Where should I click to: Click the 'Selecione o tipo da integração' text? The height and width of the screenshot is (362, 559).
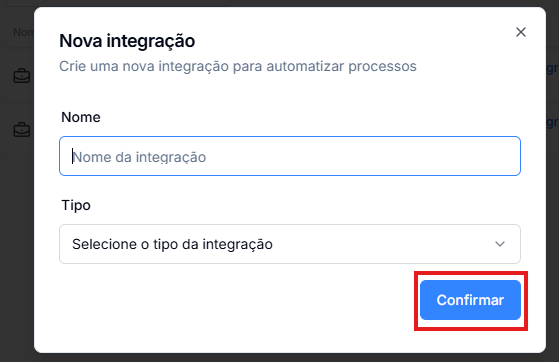pos(172,244)
